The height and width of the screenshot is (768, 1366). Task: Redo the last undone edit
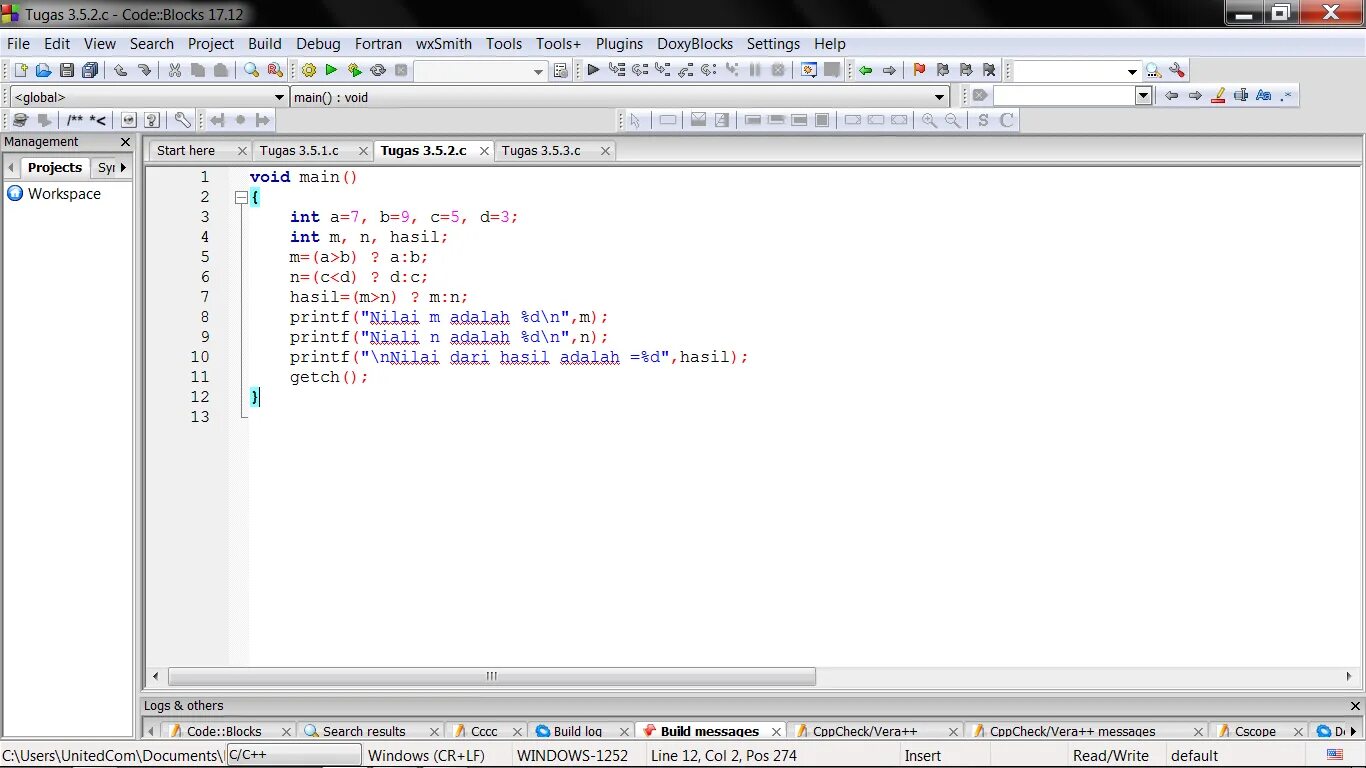[144, 70]
